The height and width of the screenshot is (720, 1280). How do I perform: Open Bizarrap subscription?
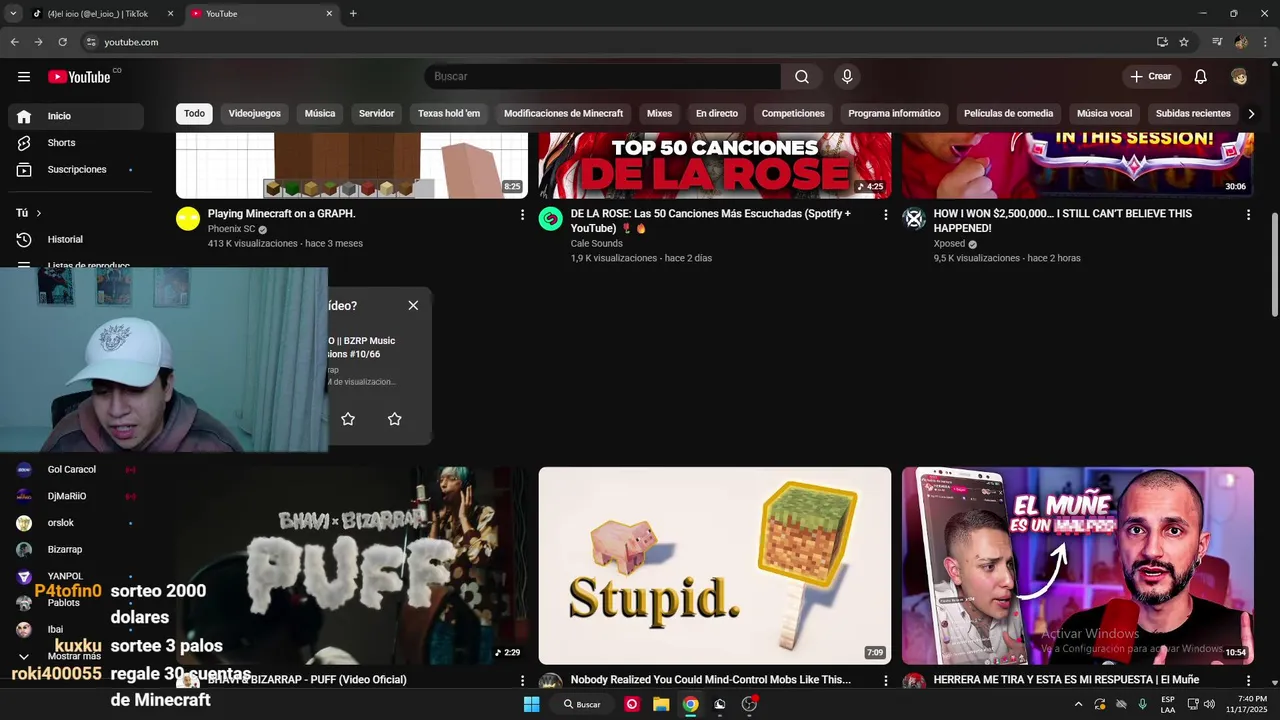tap(76, 550)
